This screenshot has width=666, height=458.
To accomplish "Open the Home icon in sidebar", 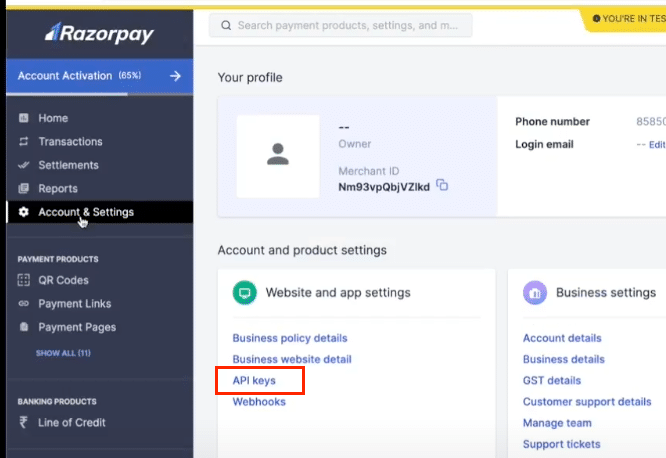I will coord(24,118).
